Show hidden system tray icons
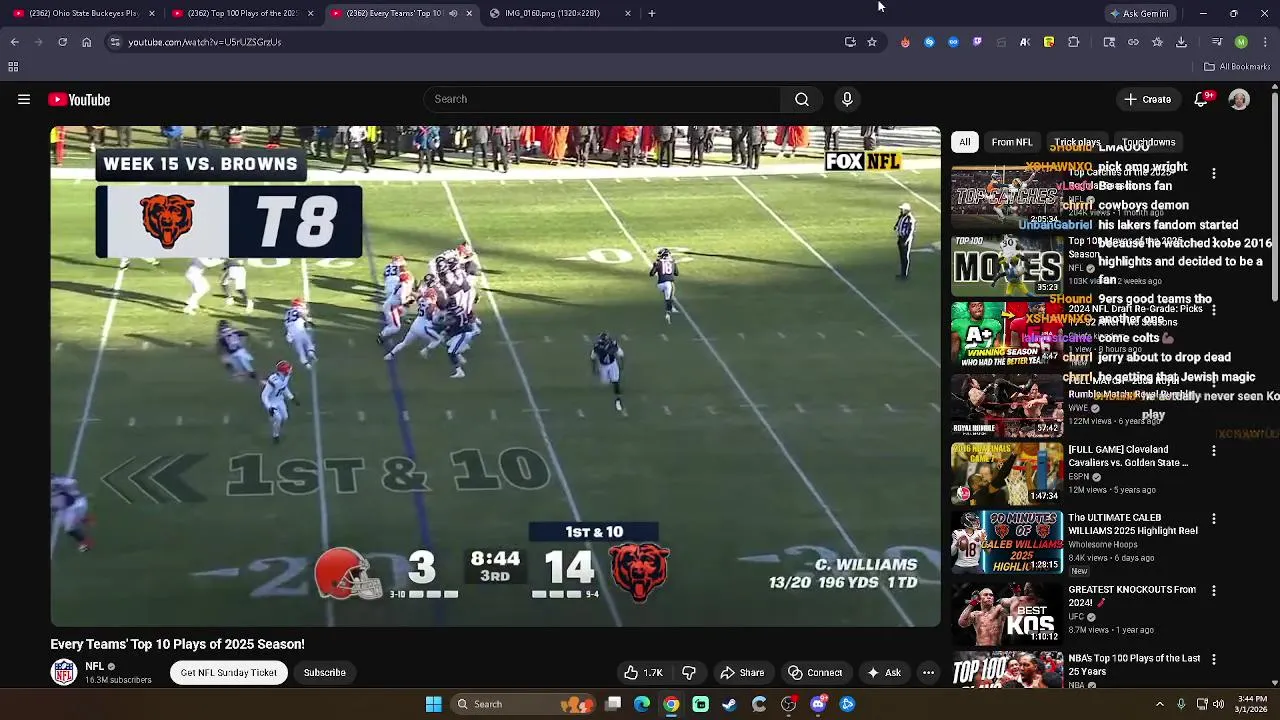Viewport: 1280px width, 720px height. (x=1160, y=704)
